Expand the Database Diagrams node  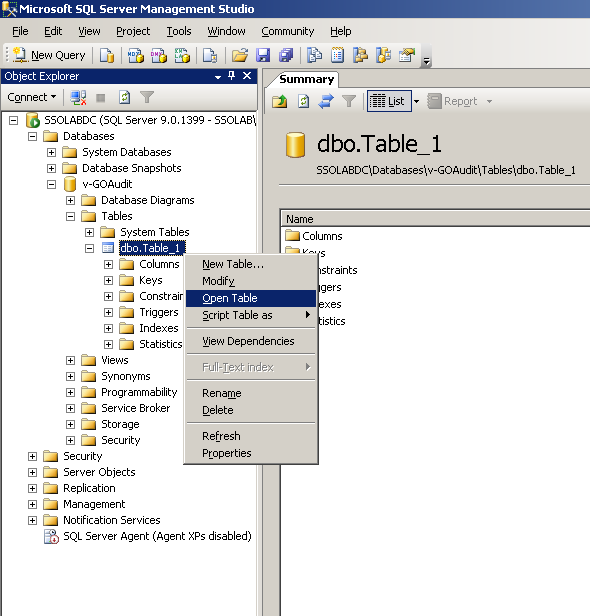click(70, 201)
